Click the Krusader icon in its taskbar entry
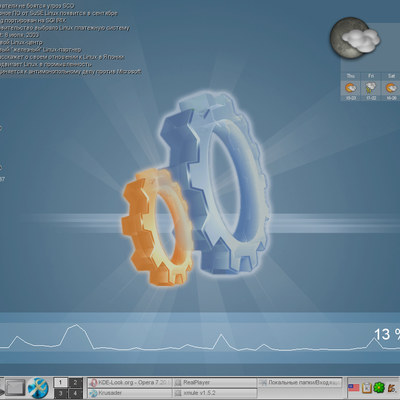This screenshot has width=400, height=400. [94, 393]
